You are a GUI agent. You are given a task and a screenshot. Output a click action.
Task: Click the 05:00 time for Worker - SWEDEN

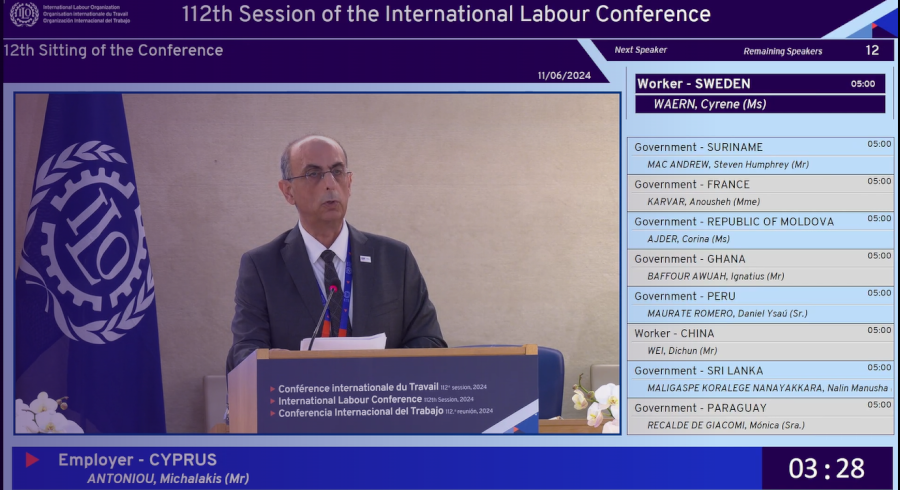863,84
